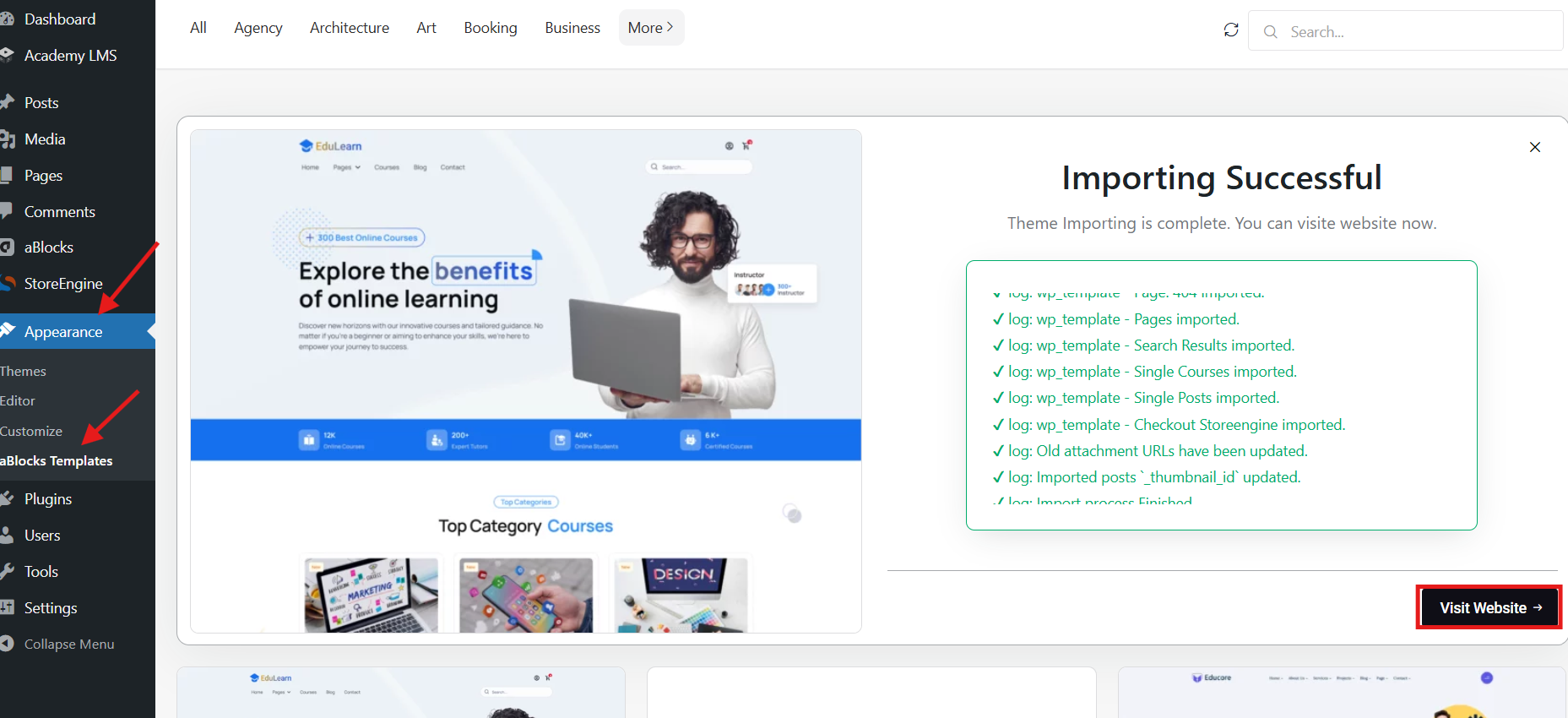The image size is (1568, 718).
Task: Open the Comments menu item
Action: [59, 212]
